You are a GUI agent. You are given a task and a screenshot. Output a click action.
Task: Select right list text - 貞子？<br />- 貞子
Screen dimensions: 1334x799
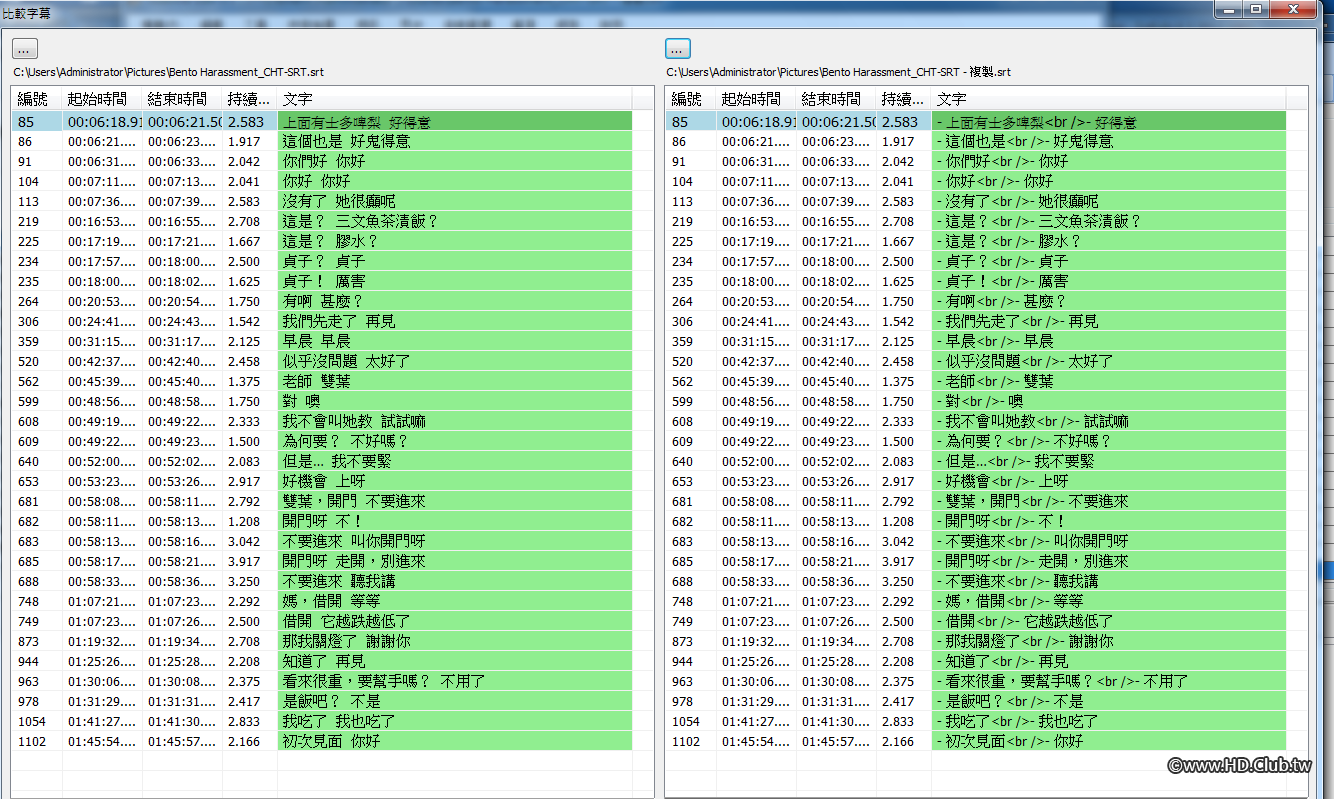click(x=1002, y=261)
